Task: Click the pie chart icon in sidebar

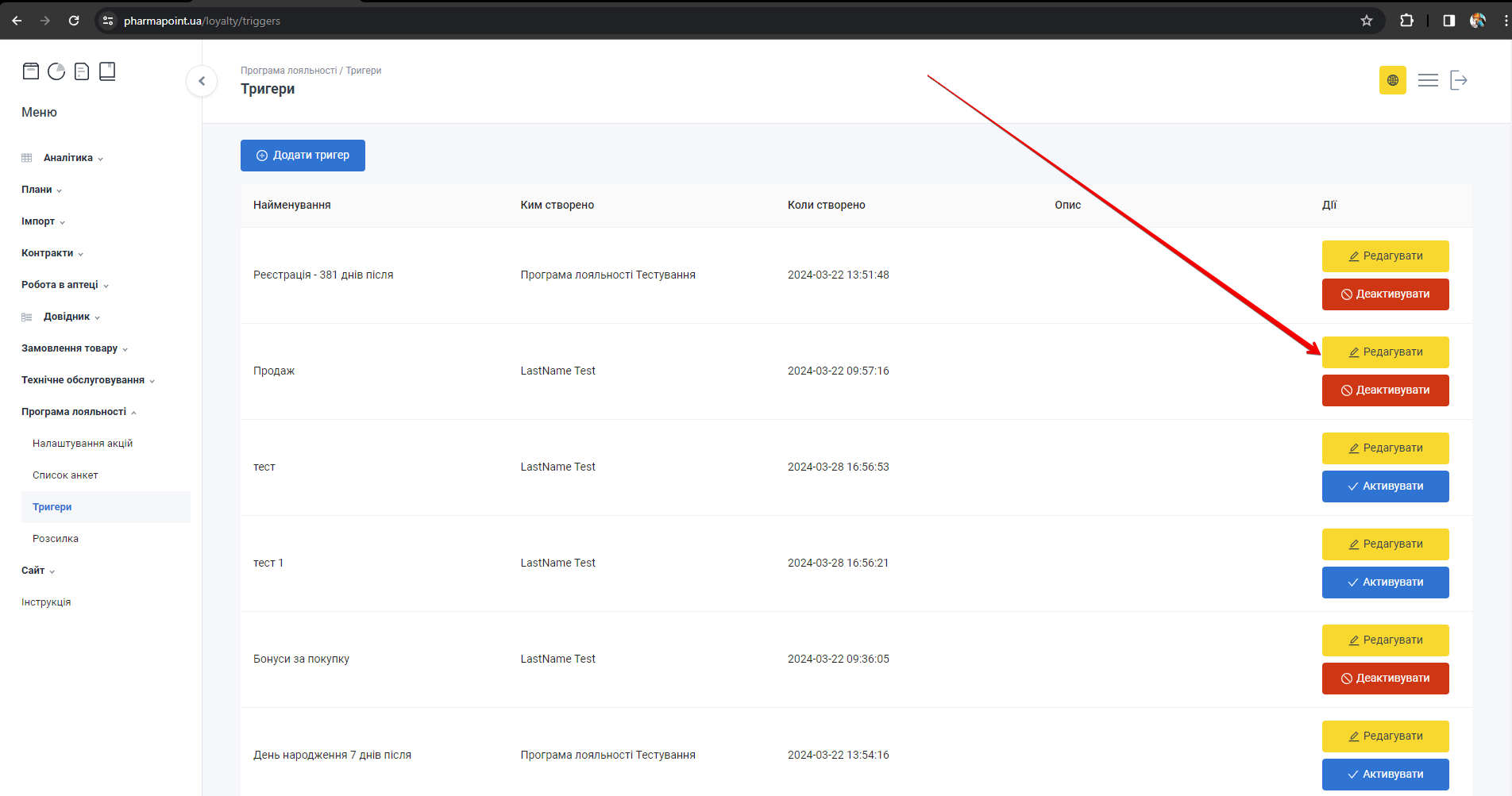Action: point(56,71)
